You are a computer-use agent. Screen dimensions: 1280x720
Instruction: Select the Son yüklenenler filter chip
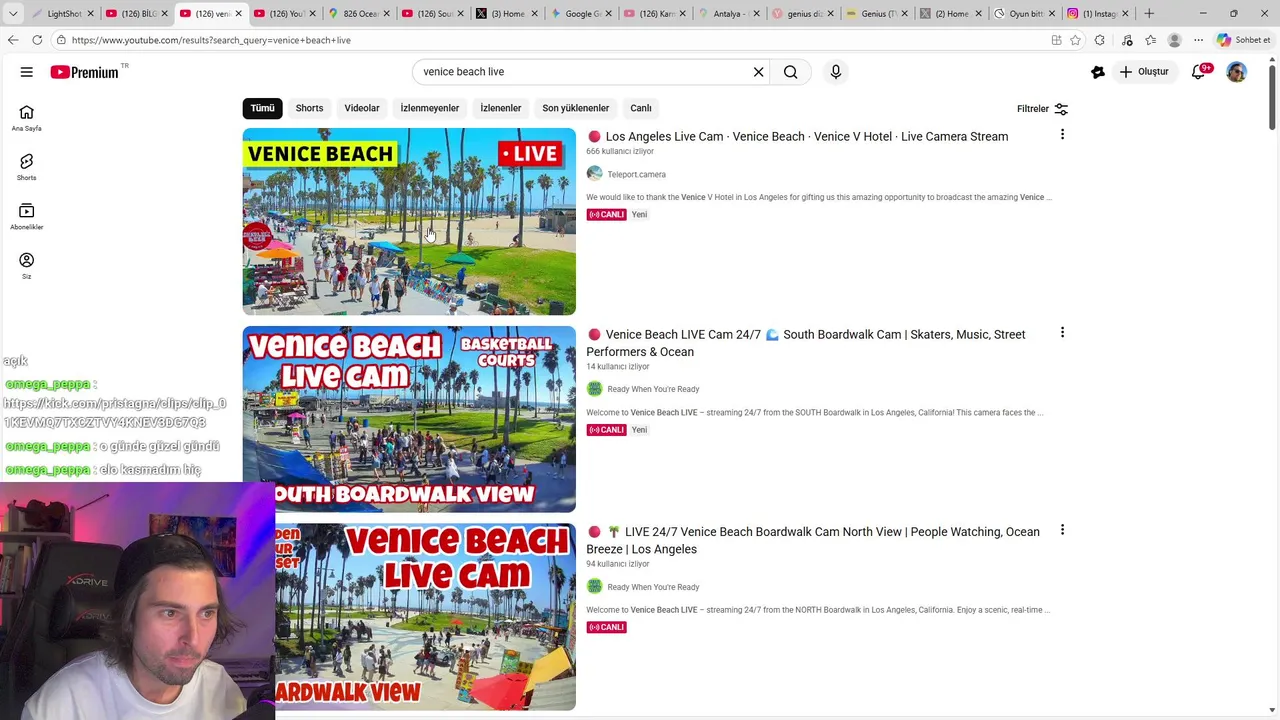[576, 108]
